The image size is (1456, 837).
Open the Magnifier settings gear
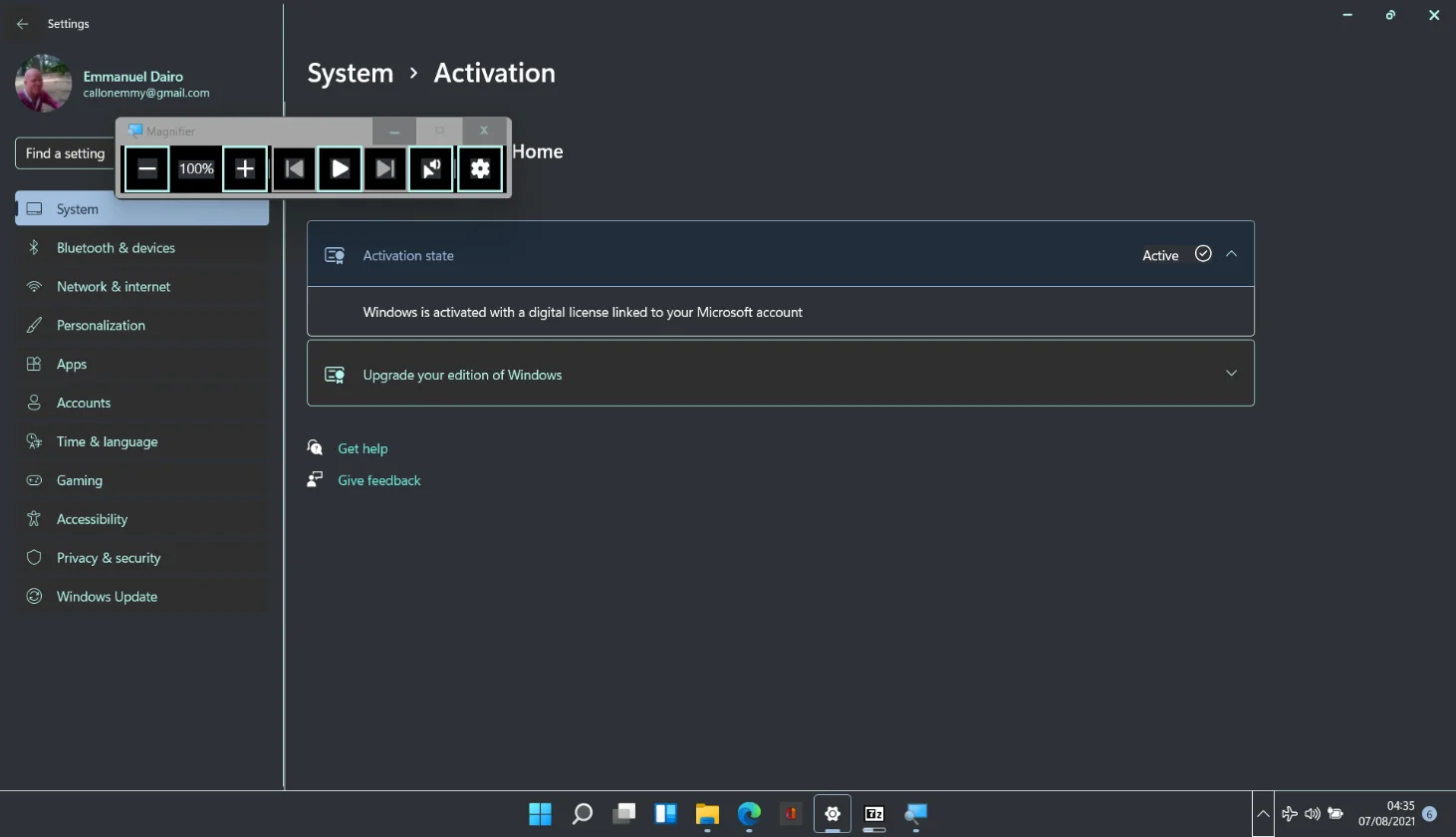point(480,168)
